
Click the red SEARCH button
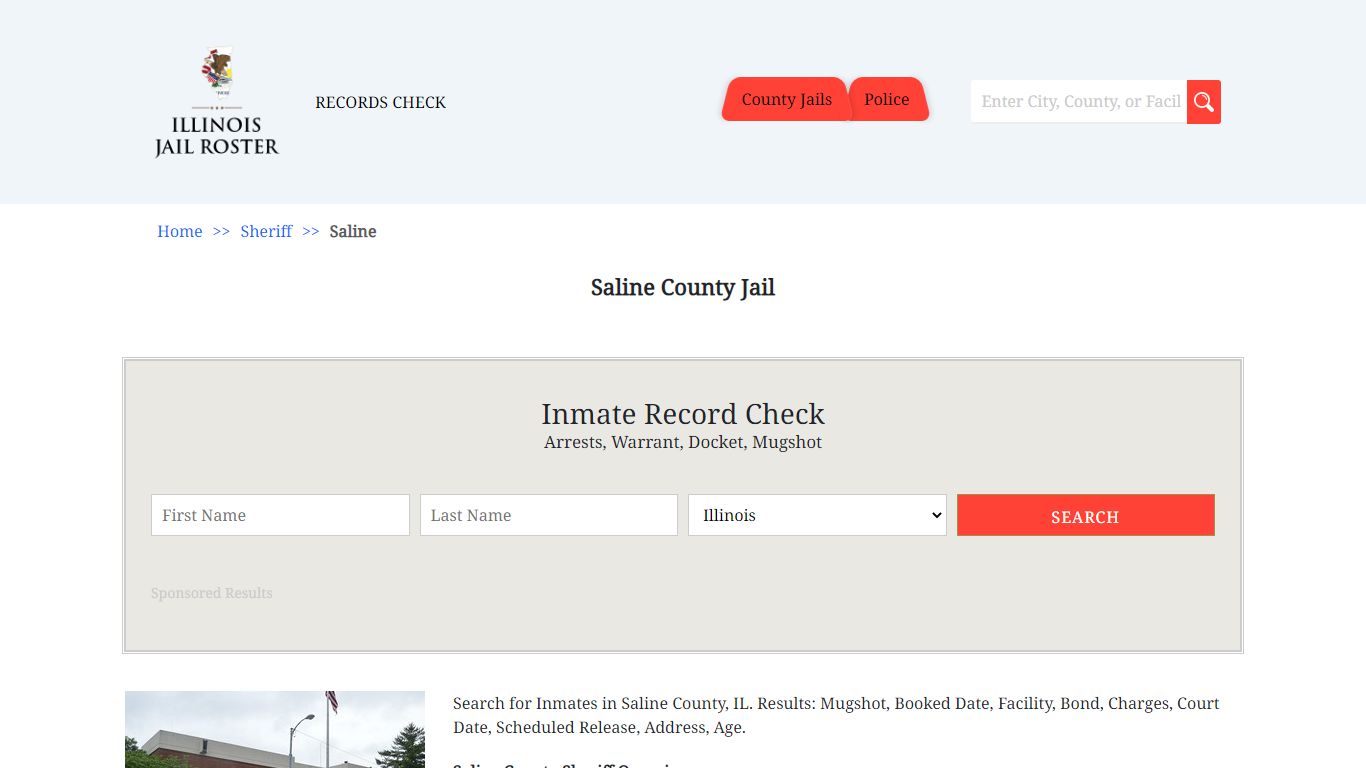[1086, 515]
